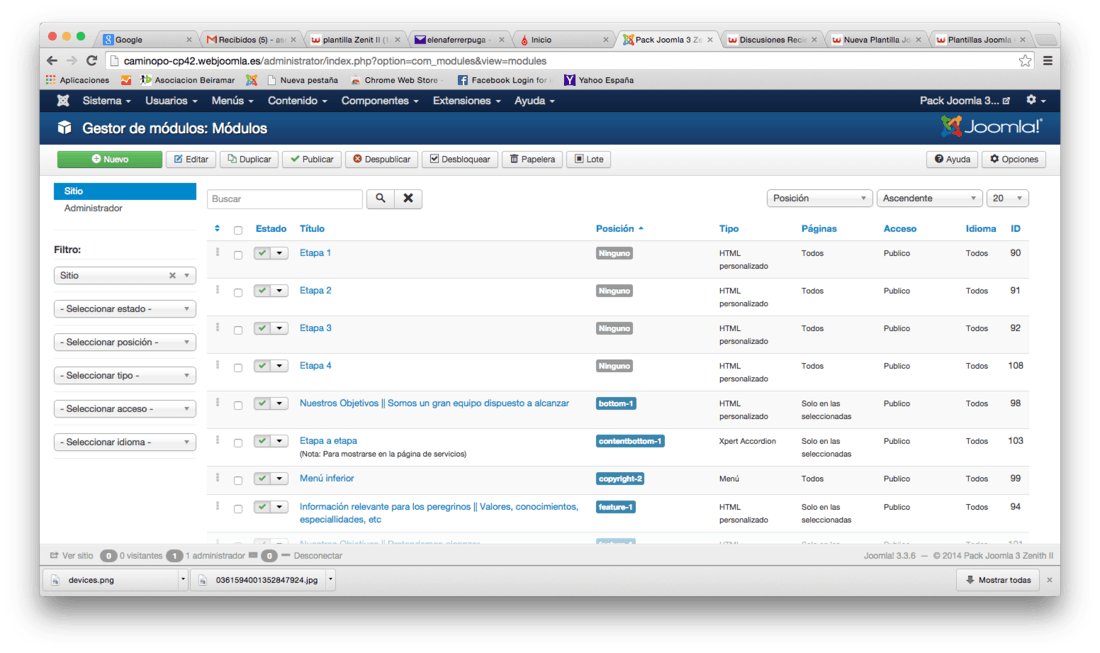Open the Usuarios menu
The height and width of the screenshot is (653, 1100).
[x=171, y=101]
